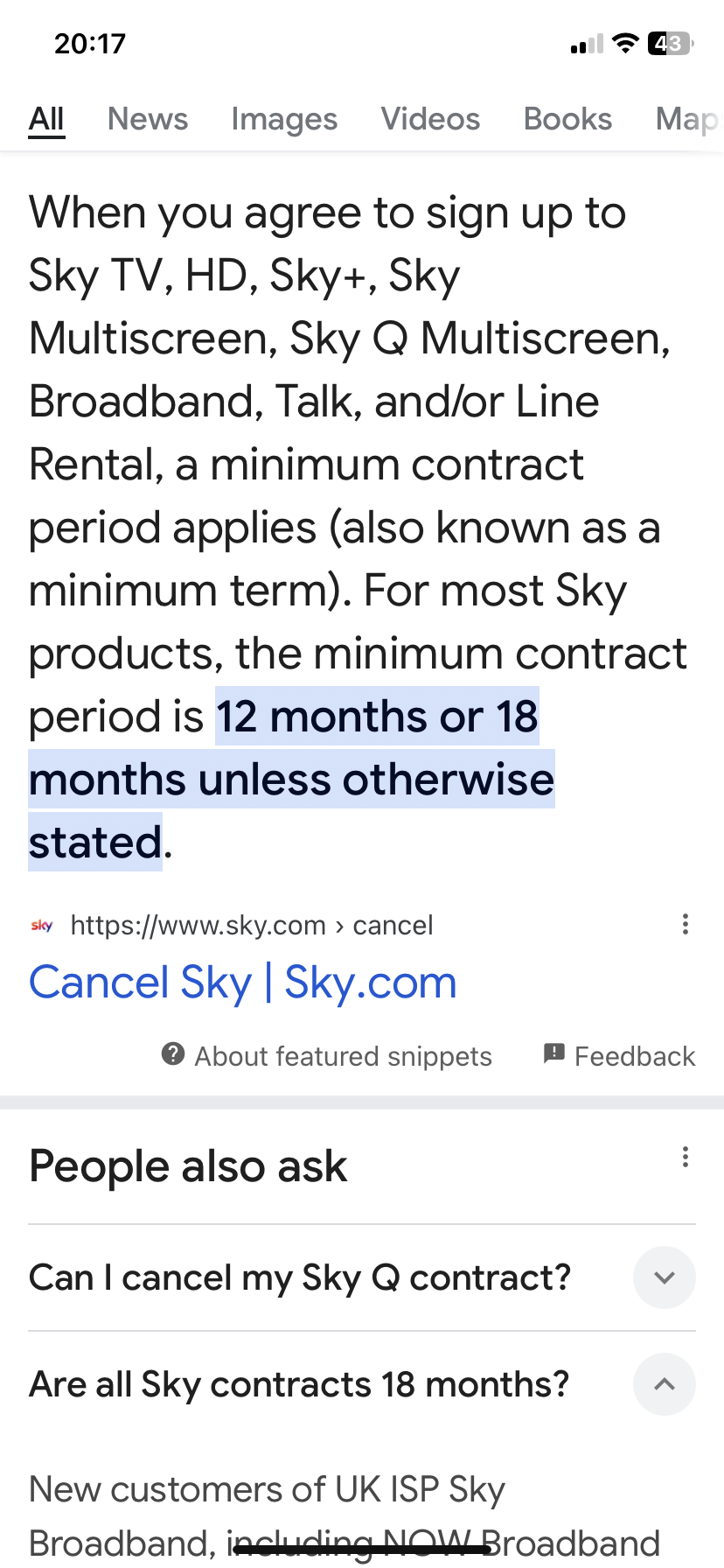Tap the cellular signal bars icon
This screenshot has width=724, height=1568.
(x=587, y=45)
